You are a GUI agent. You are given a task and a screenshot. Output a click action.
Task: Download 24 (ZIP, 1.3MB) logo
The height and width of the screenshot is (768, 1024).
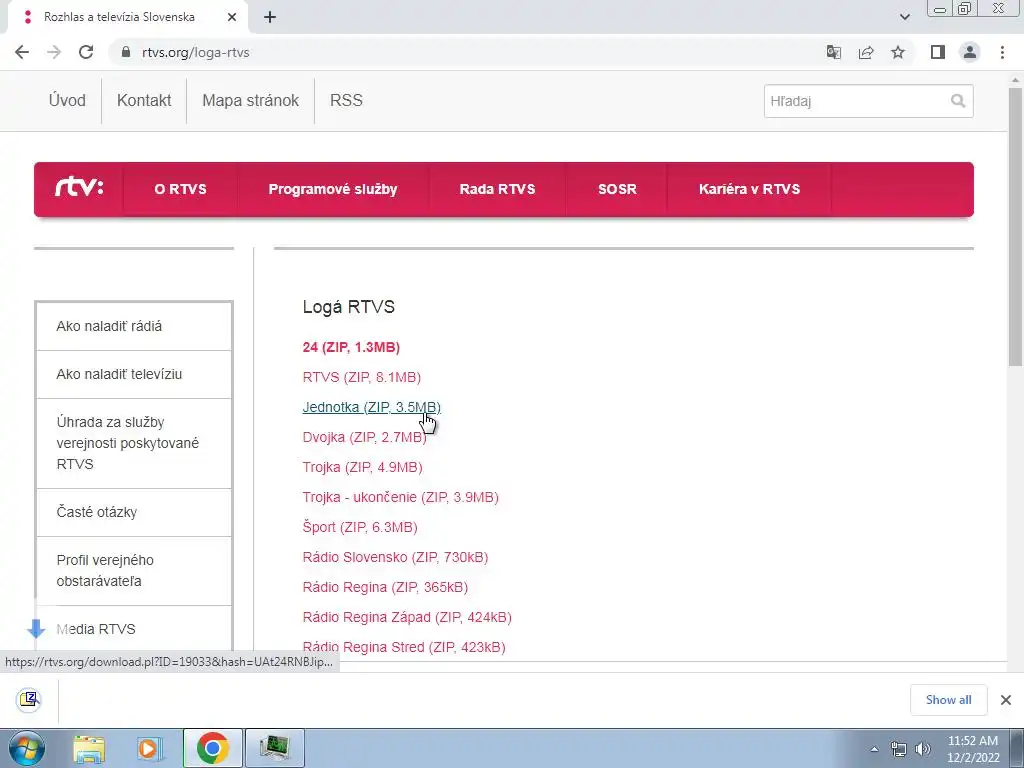point(351,347)
